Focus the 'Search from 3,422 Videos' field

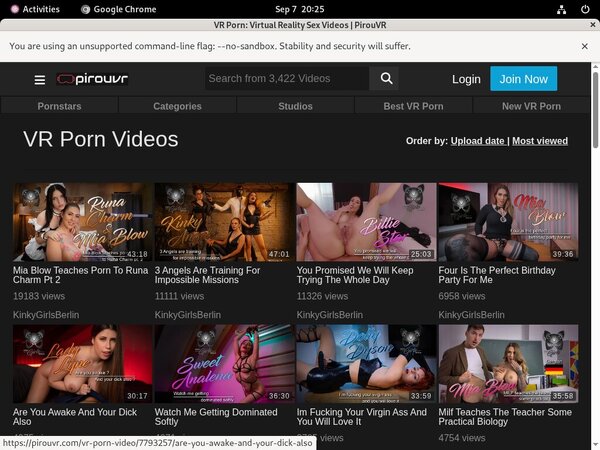pos(286,79)
